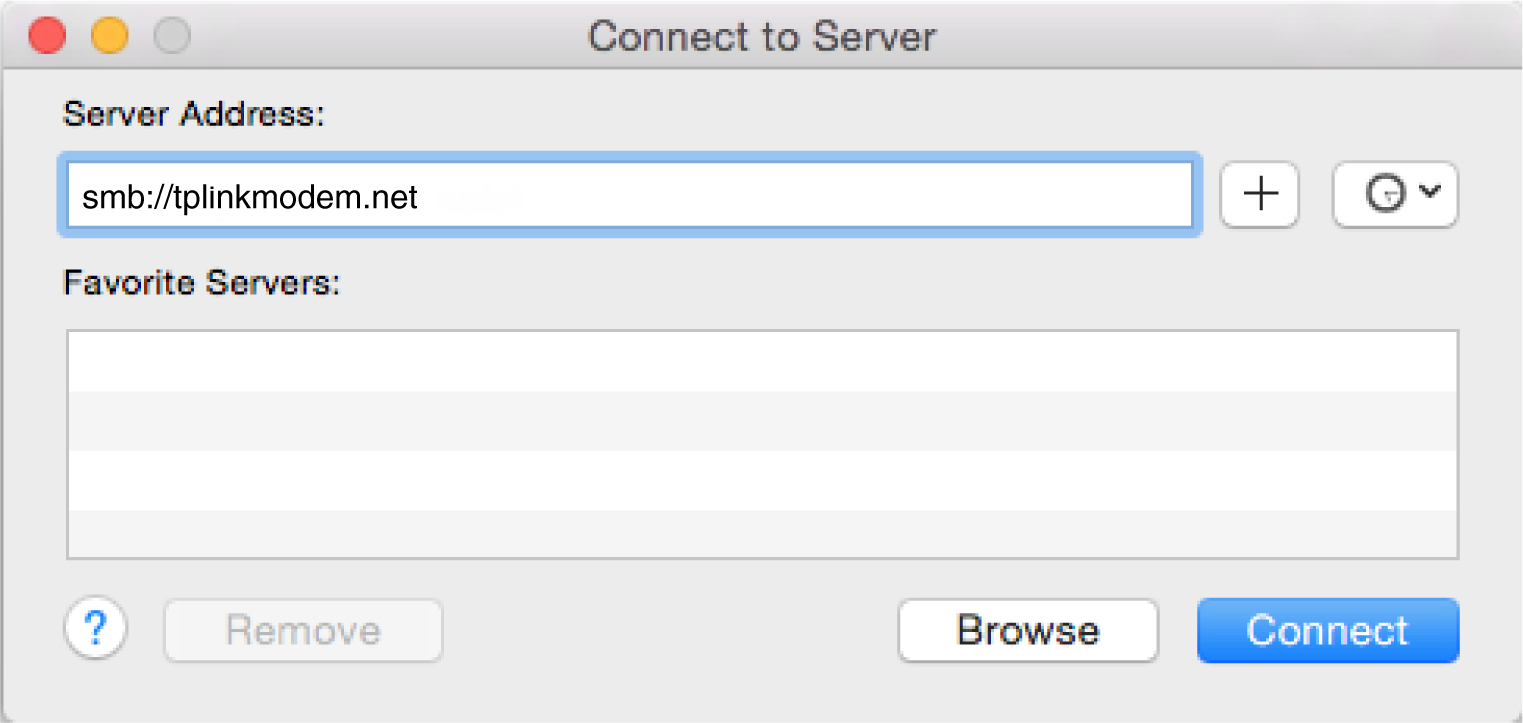Click the gray zoom traffic light button
1523x723 pixels.
(x=172, y=34)
